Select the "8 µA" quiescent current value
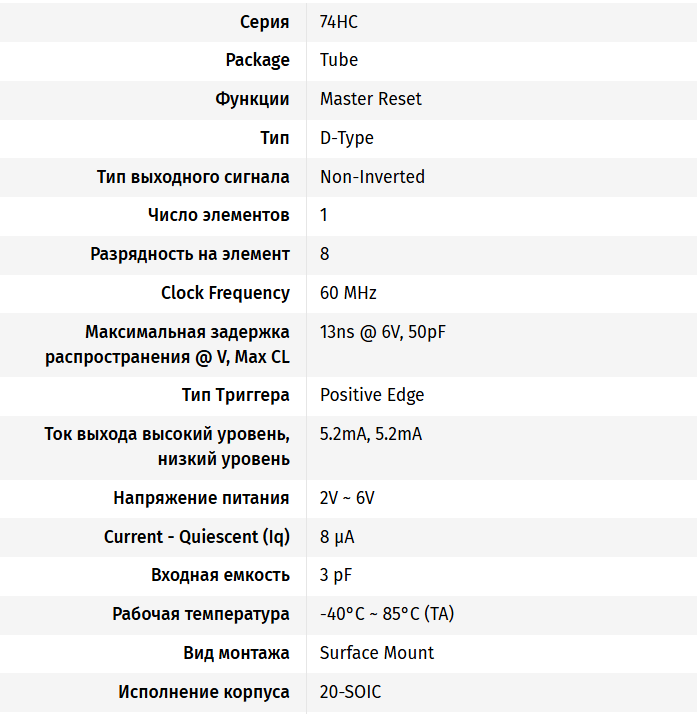697x714 pixels. (x=337, y=537)
